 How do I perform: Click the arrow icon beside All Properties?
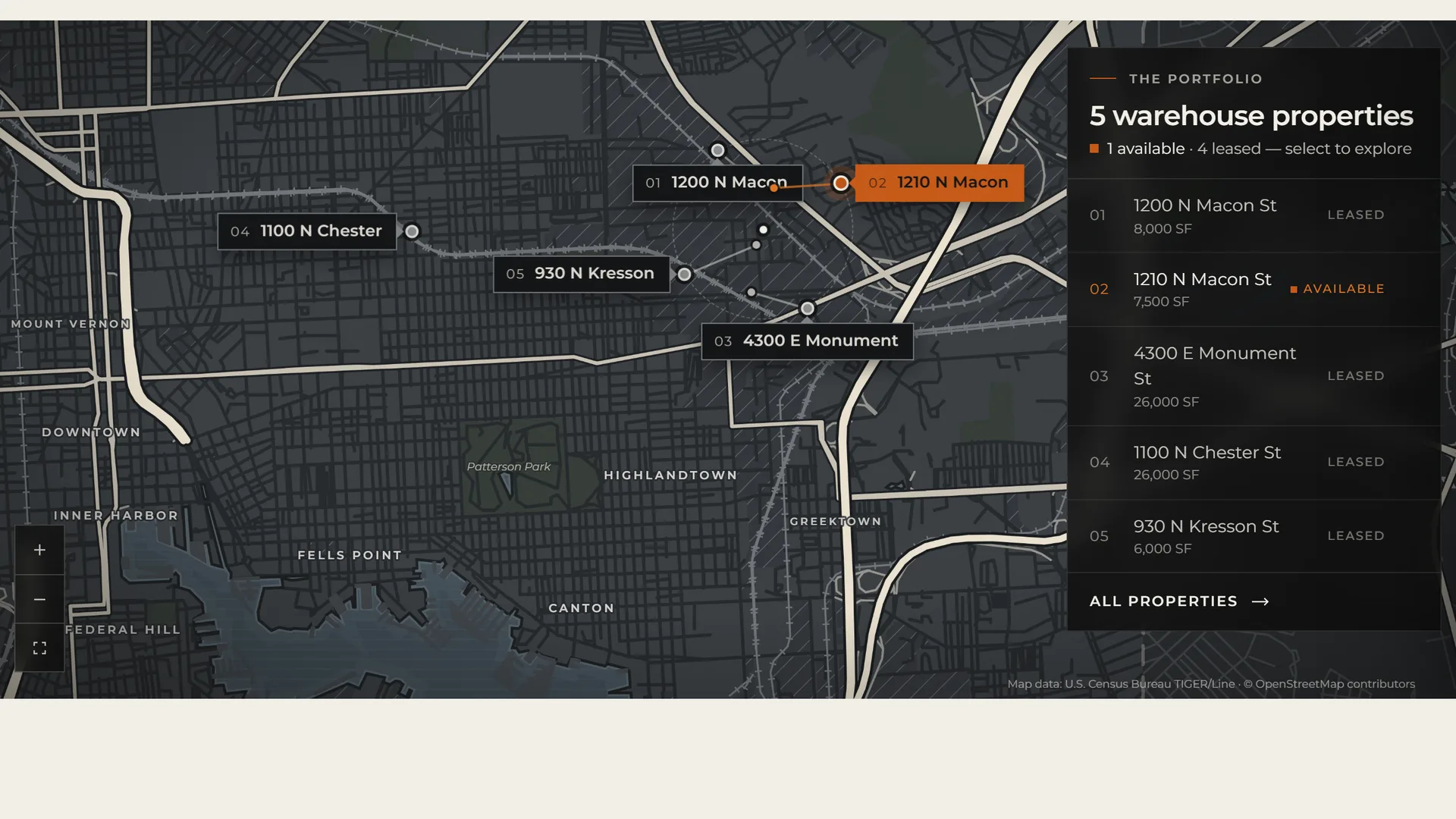pyautogui.click(x=1260, y=601)
